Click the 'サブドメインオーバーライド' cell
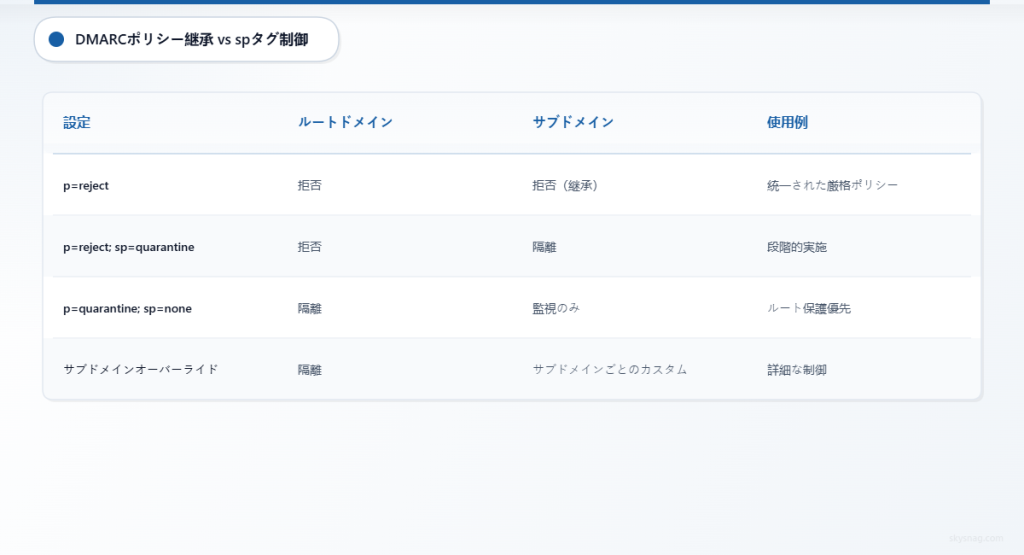 (140, 370)
